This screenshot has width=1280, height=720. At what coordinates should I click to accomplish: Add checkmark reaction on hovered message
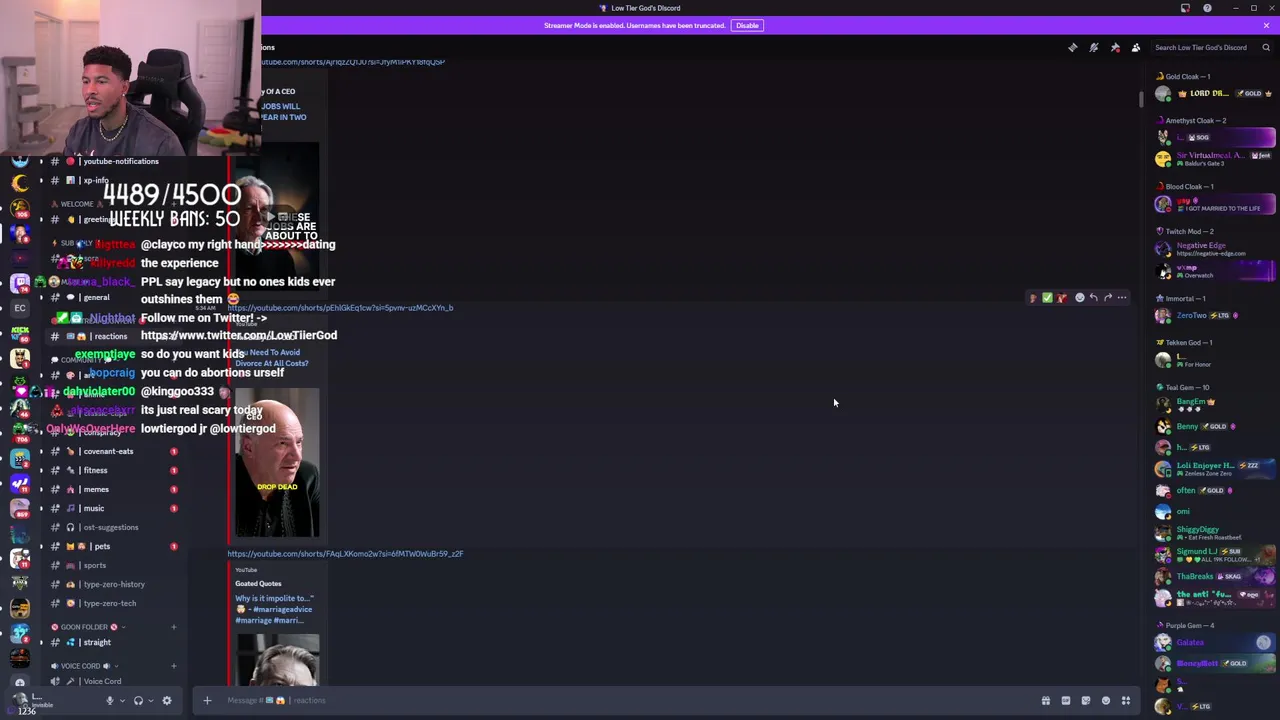tap(1047, 297)
